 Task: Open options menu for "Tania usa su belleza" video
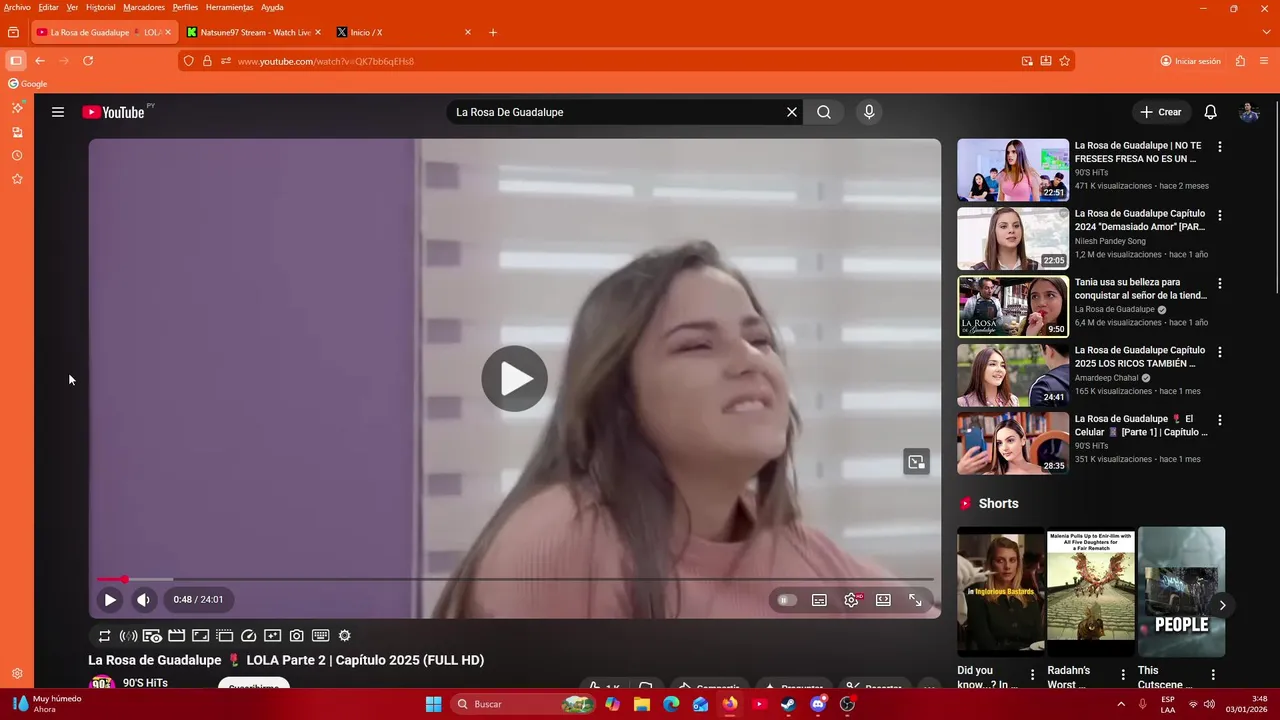pos(1219,283)
